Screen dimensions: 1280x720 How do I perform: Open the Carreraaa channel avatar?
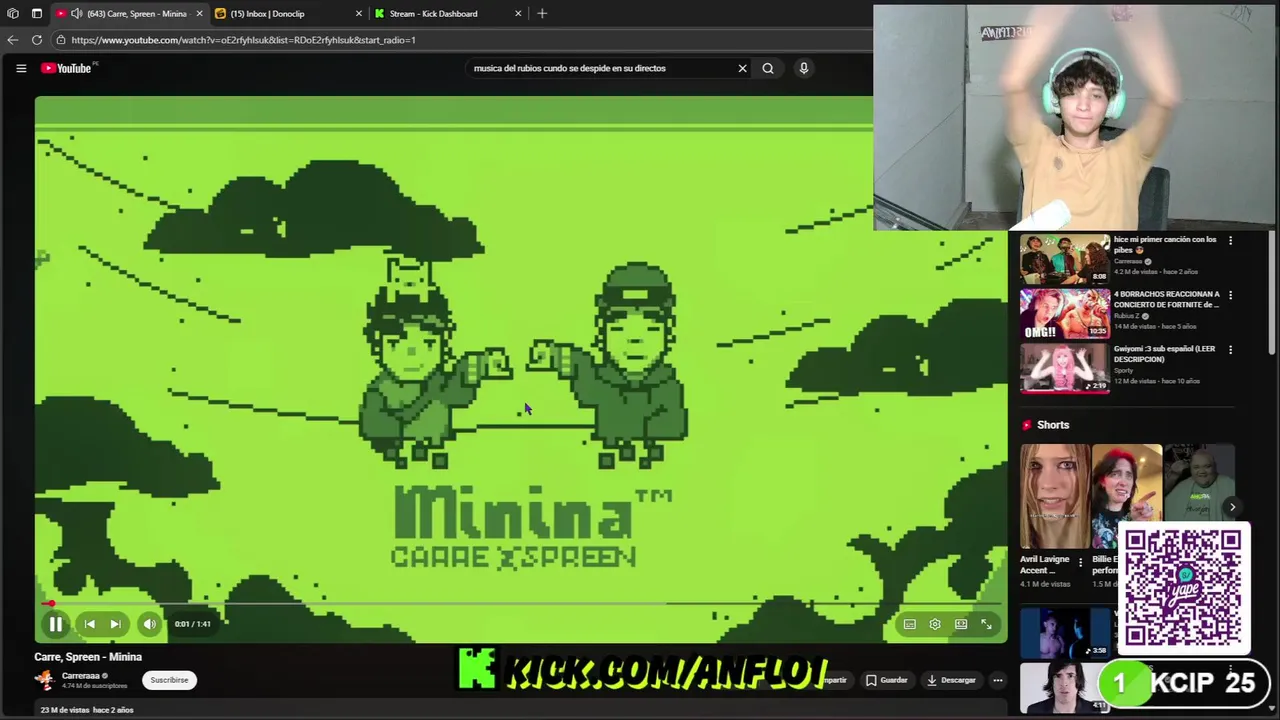pyautogui.click(x=44, y=680)
